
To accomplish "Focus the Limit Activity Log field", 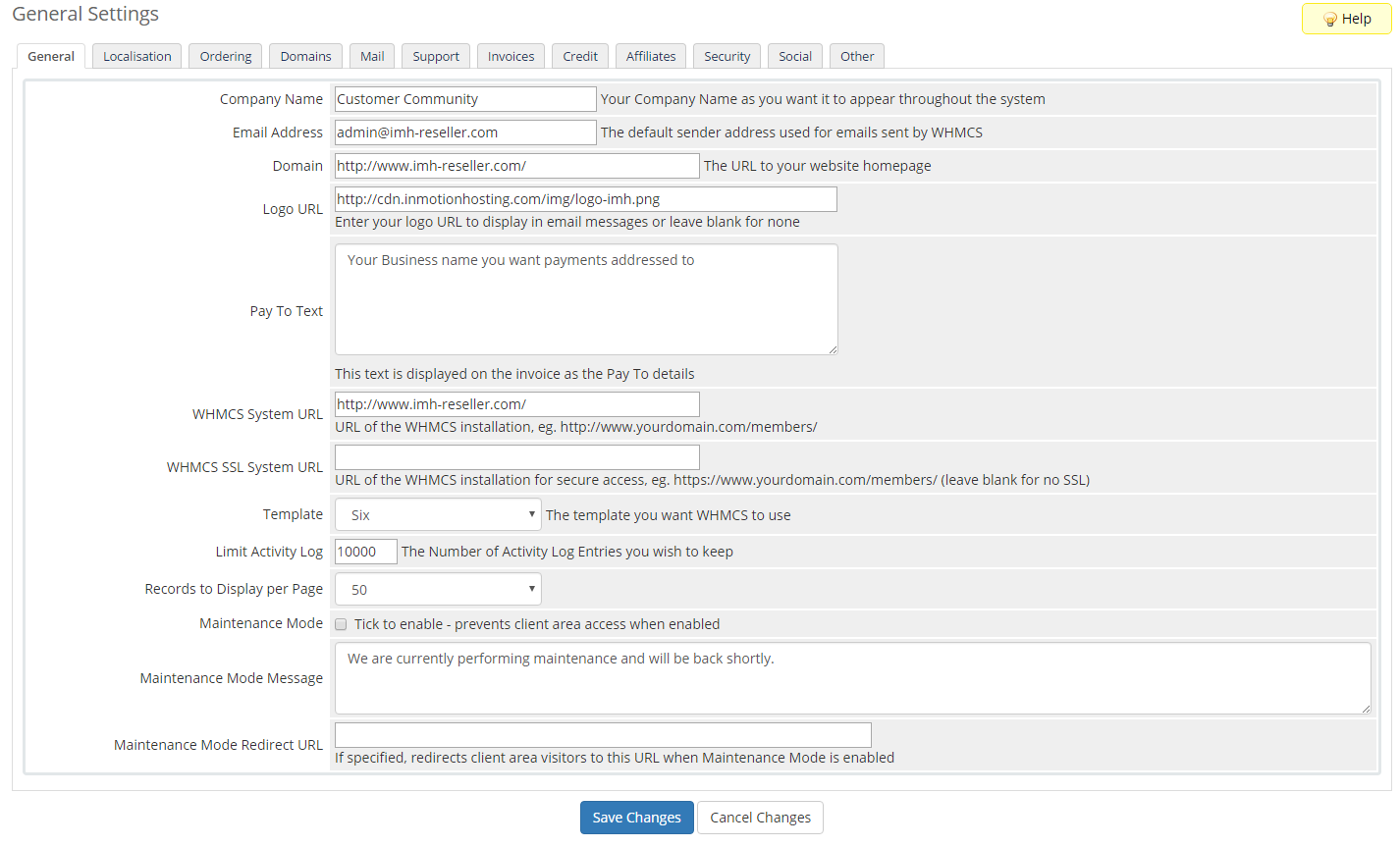I will pyautogui.click(x=365, y=552).
